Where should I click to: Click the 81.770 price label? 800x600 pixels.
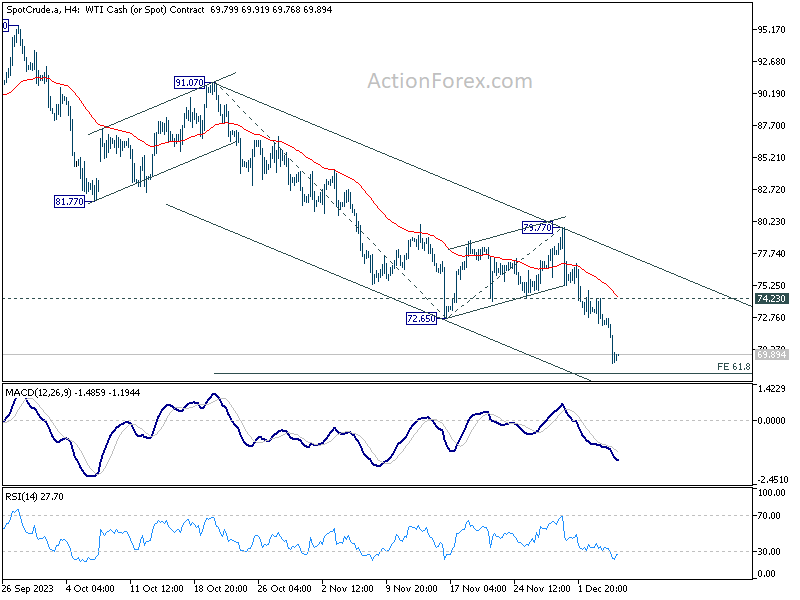(69, 202)
